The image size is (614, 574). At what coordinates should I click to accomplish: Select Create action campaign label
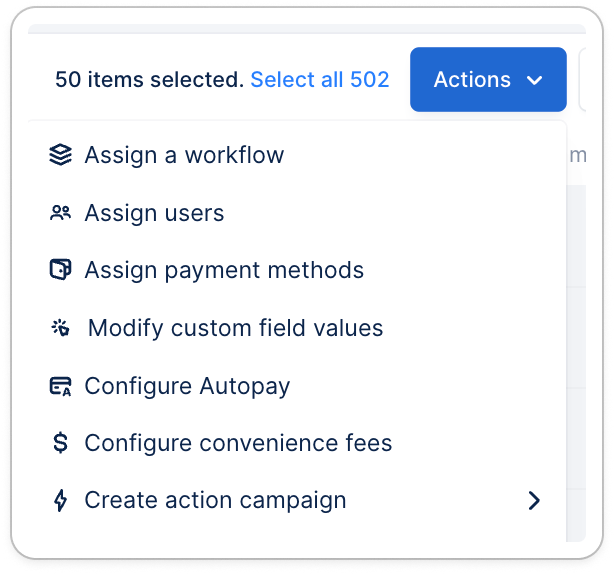[x=215, y=500]
